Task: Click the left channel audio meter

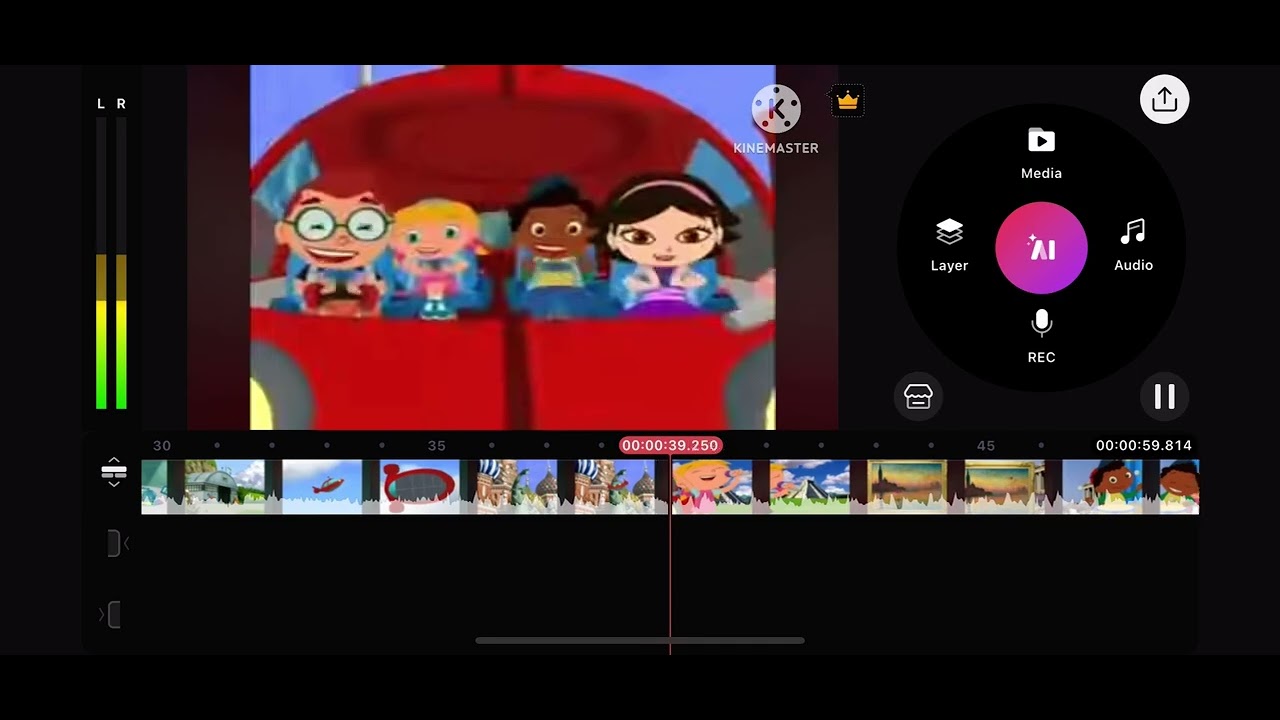Action: click(x=101, y=263)
